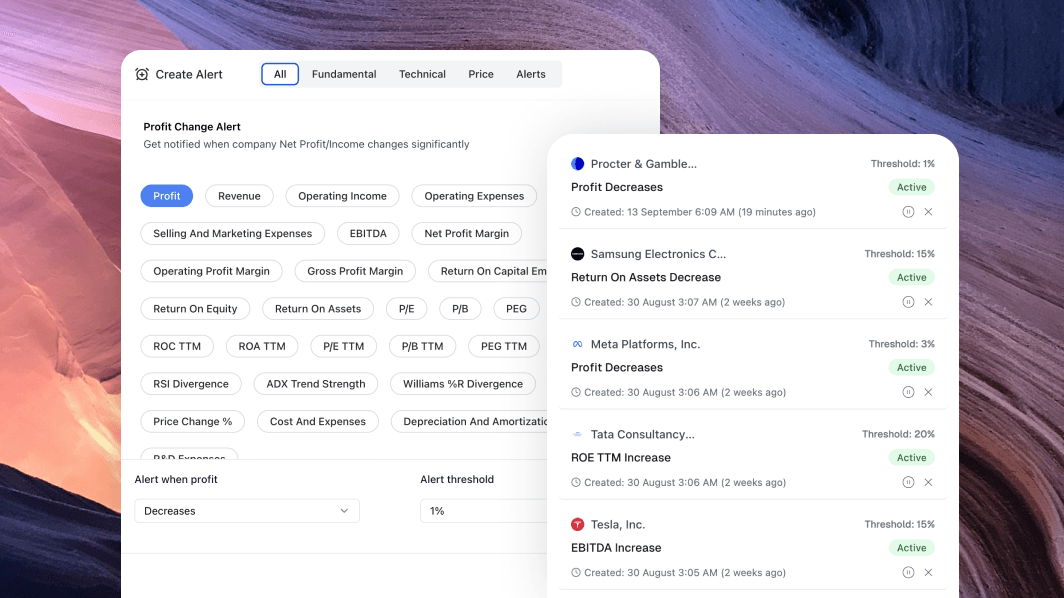1064x598 pixels.
Task: Select the Gross Profit Margin chip
Action: click(355, 271)
